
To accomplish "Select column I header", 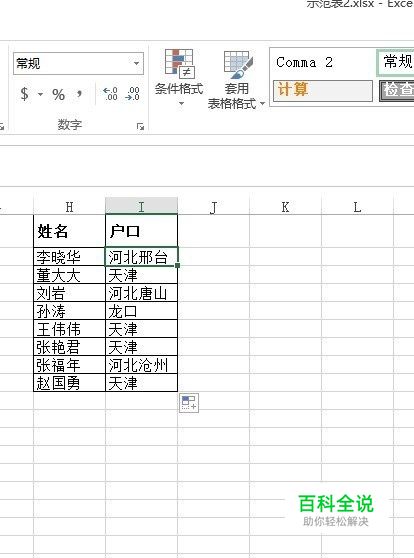I will pos(141,206).
